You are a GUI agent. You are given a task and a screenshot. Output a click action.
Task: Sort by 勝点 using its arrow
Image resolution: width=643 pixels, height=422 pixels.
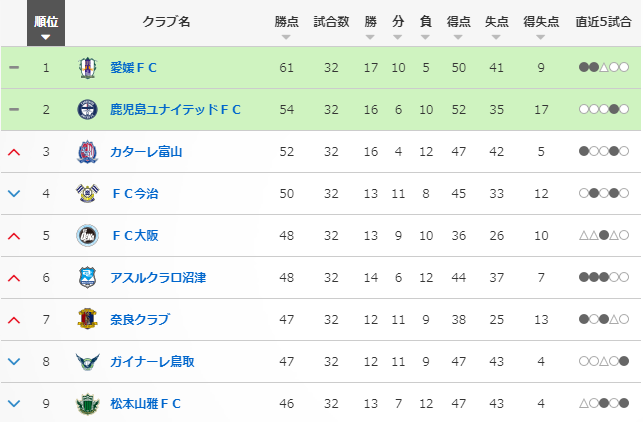point(287,38)
